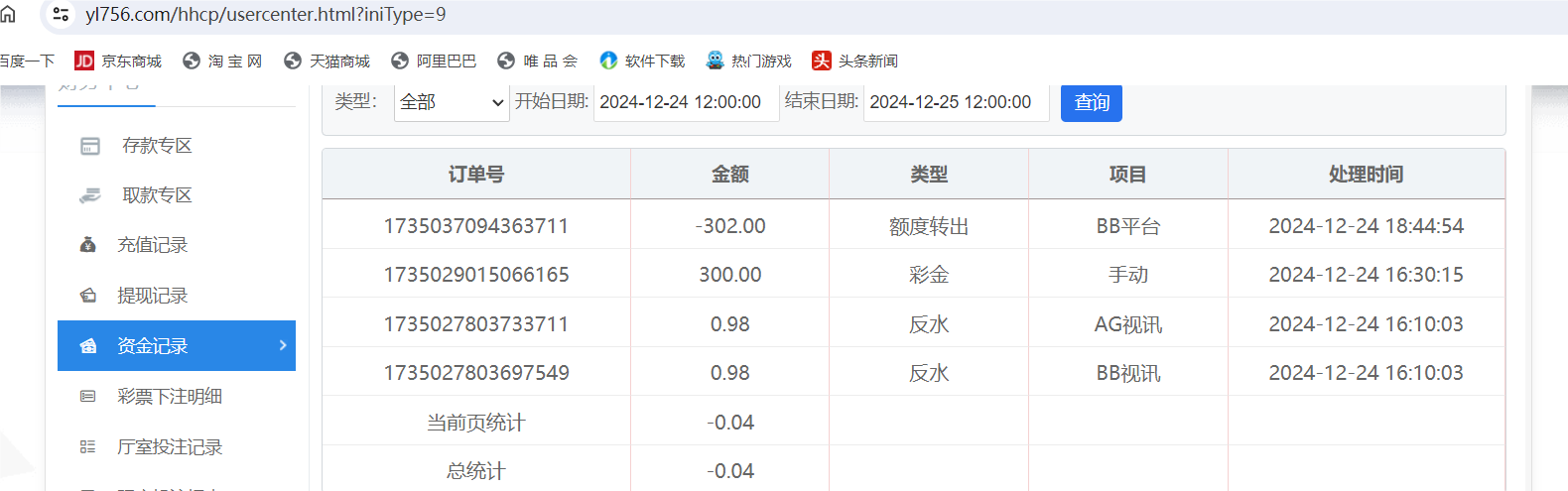Click the 头条新闻 bookmark icon
This screenshot has width=1568, height=491.
point(821,61)
